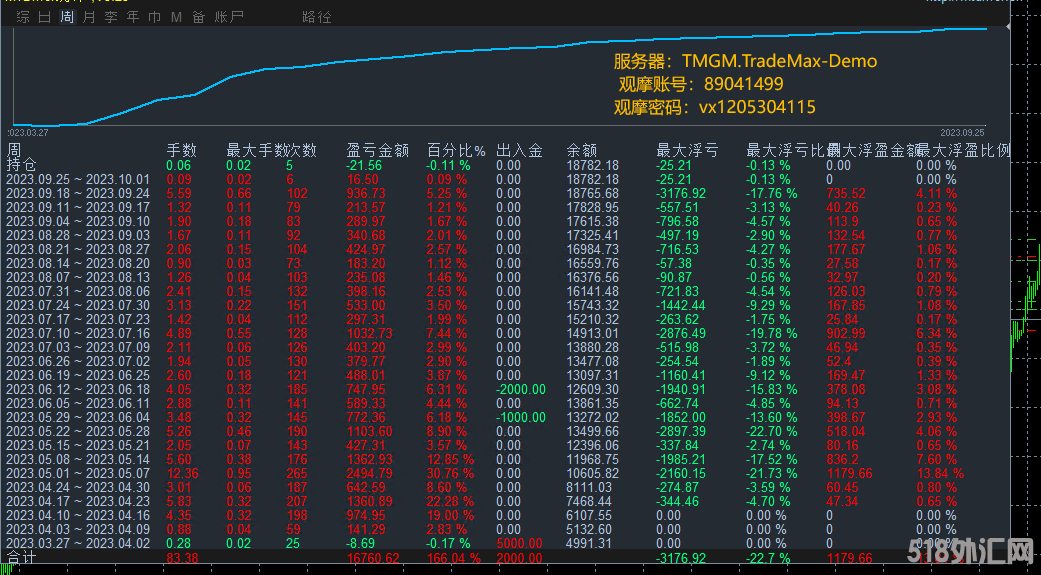
Task: Select the 2023.08.07 ~ 2023.08.13 week row
Action: tap(481, 277)
